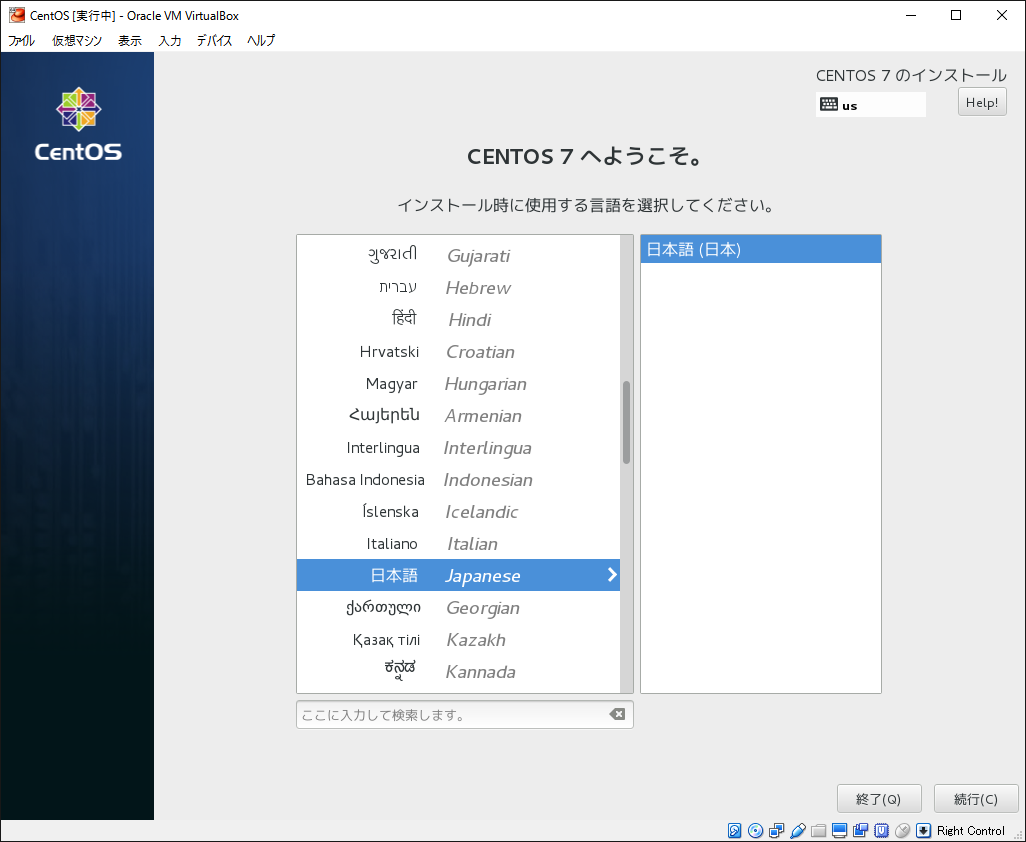The height and width of the screenshot is (842, 1026).
Task: Open the デバイス menu
Action: 213,41
